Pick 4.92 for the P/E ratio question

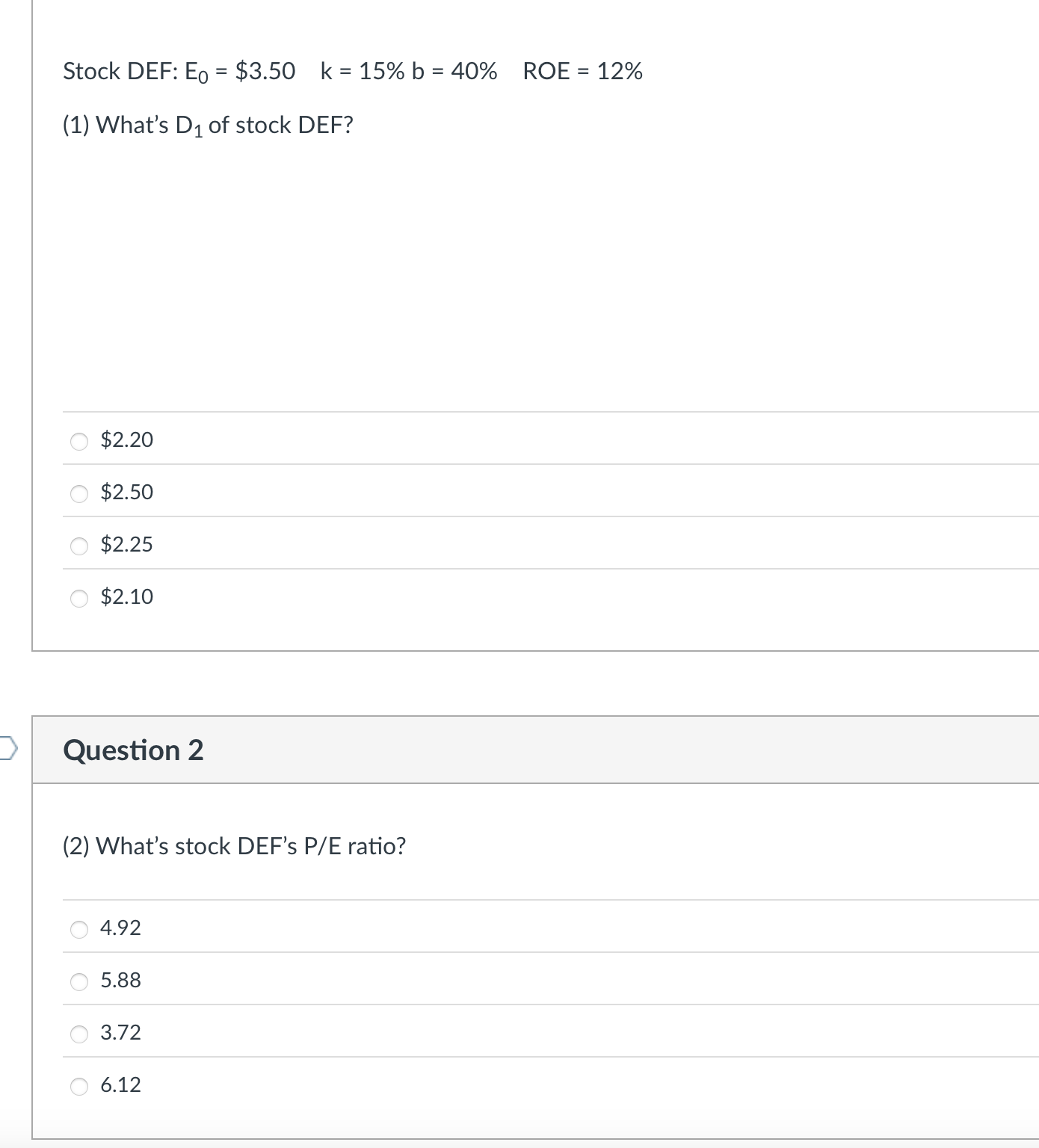click(x=120, y=928)
